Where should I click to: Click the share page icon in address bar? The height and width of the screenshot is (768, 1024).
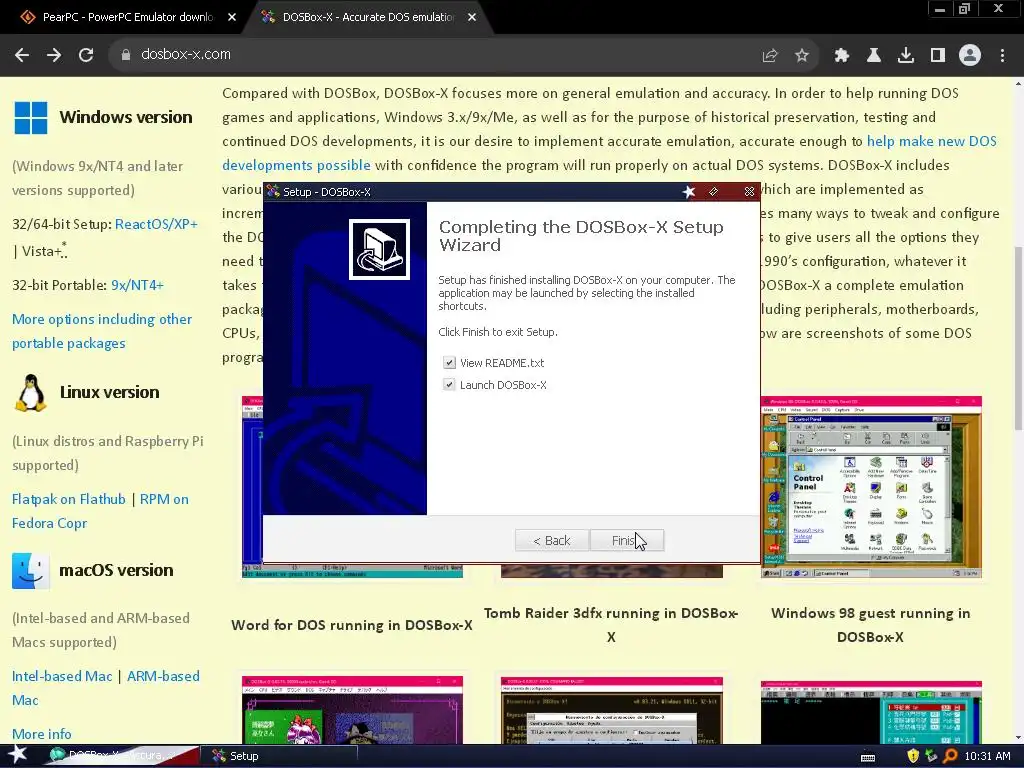[x=770, y=56]
